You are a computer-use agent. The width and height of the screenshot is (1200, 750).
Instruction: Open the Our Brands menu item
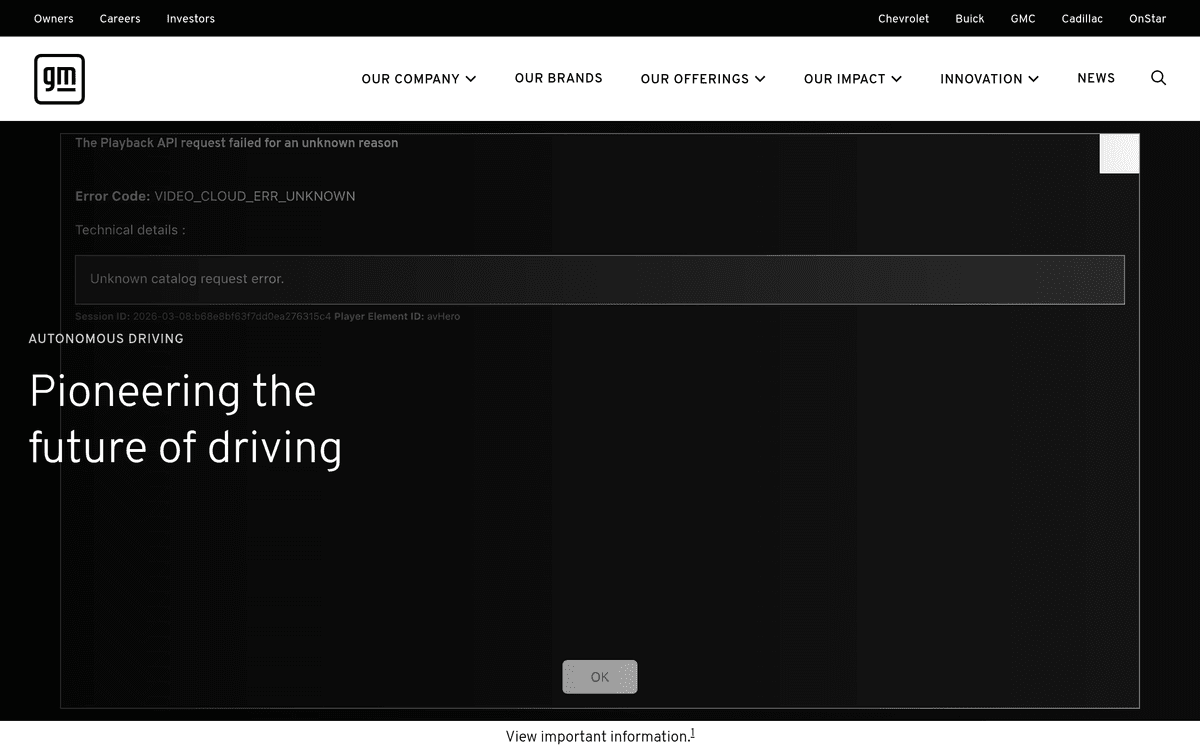[558, 78]
